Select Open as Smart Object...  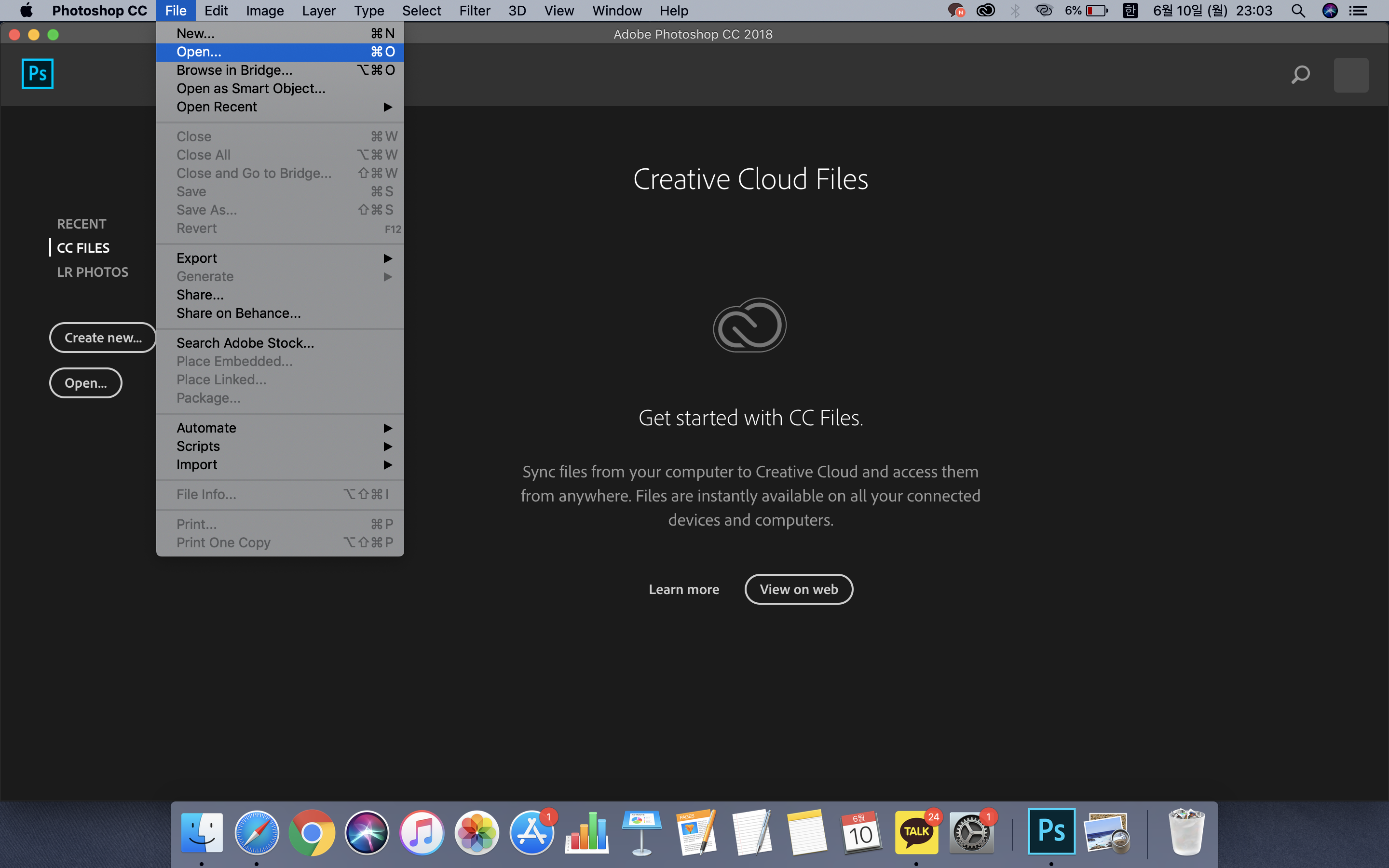tap(280, 88)
